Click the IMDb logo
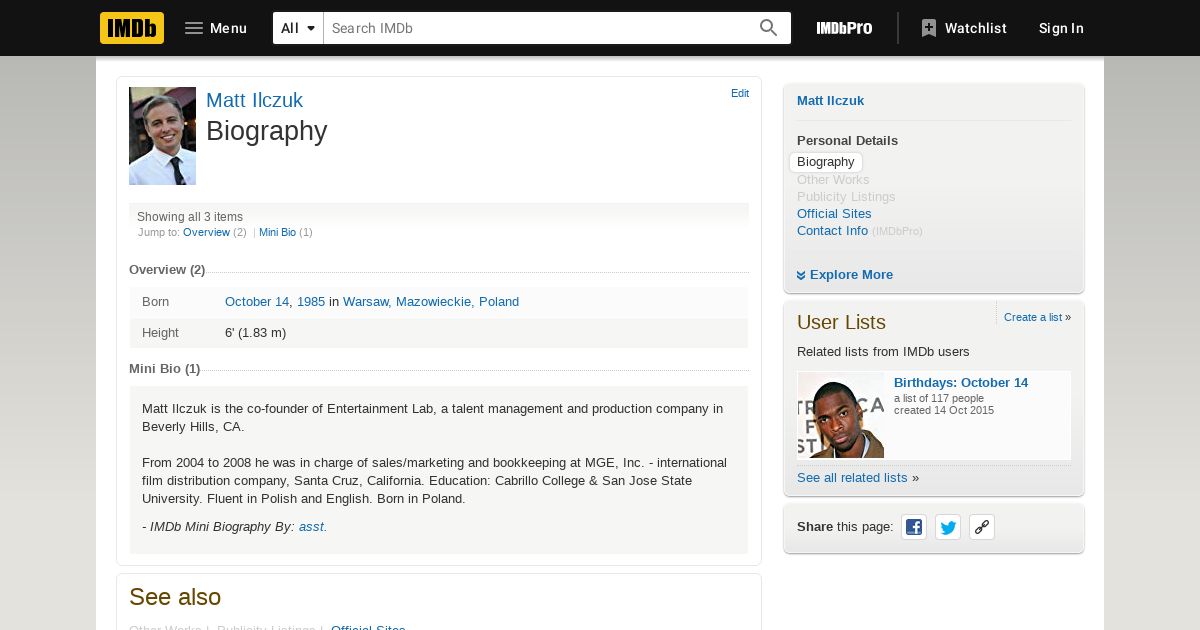 (132, 28)
